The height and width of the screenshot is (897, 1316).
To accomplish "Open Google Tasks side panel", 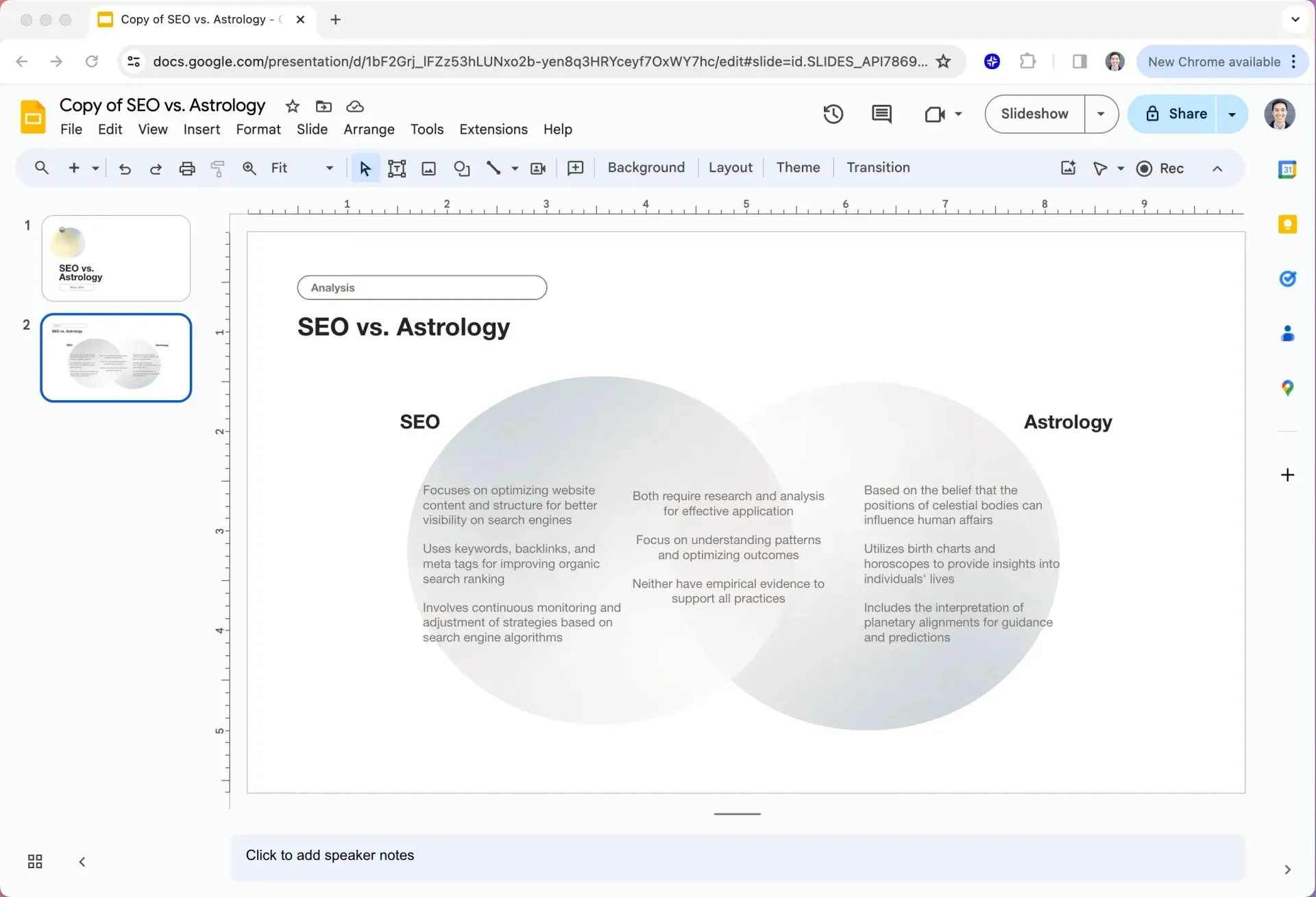I will click(1287, 279).
